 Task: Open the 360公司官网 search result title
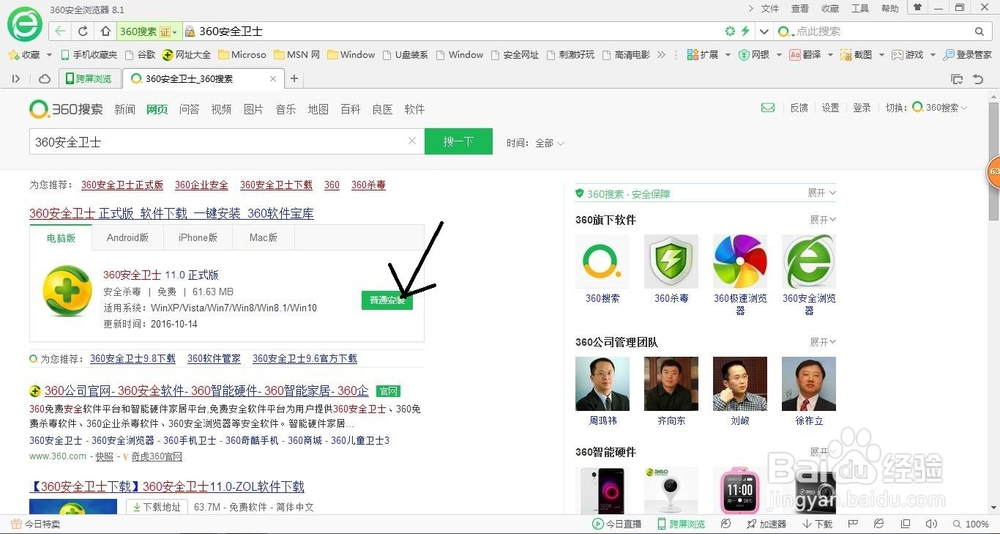coord(207,390)
